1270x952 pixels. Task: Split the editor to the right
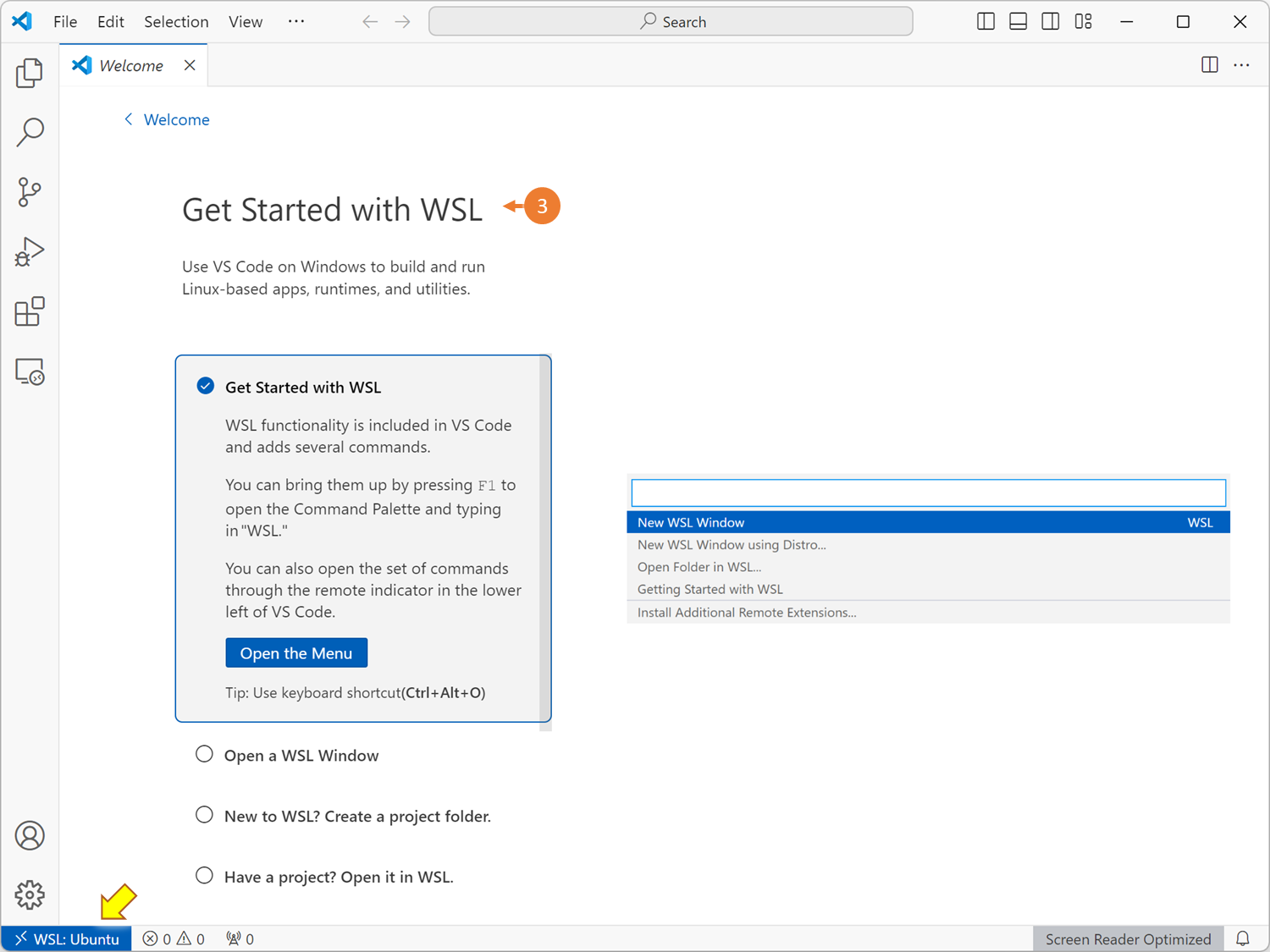tap(1210, 65)
